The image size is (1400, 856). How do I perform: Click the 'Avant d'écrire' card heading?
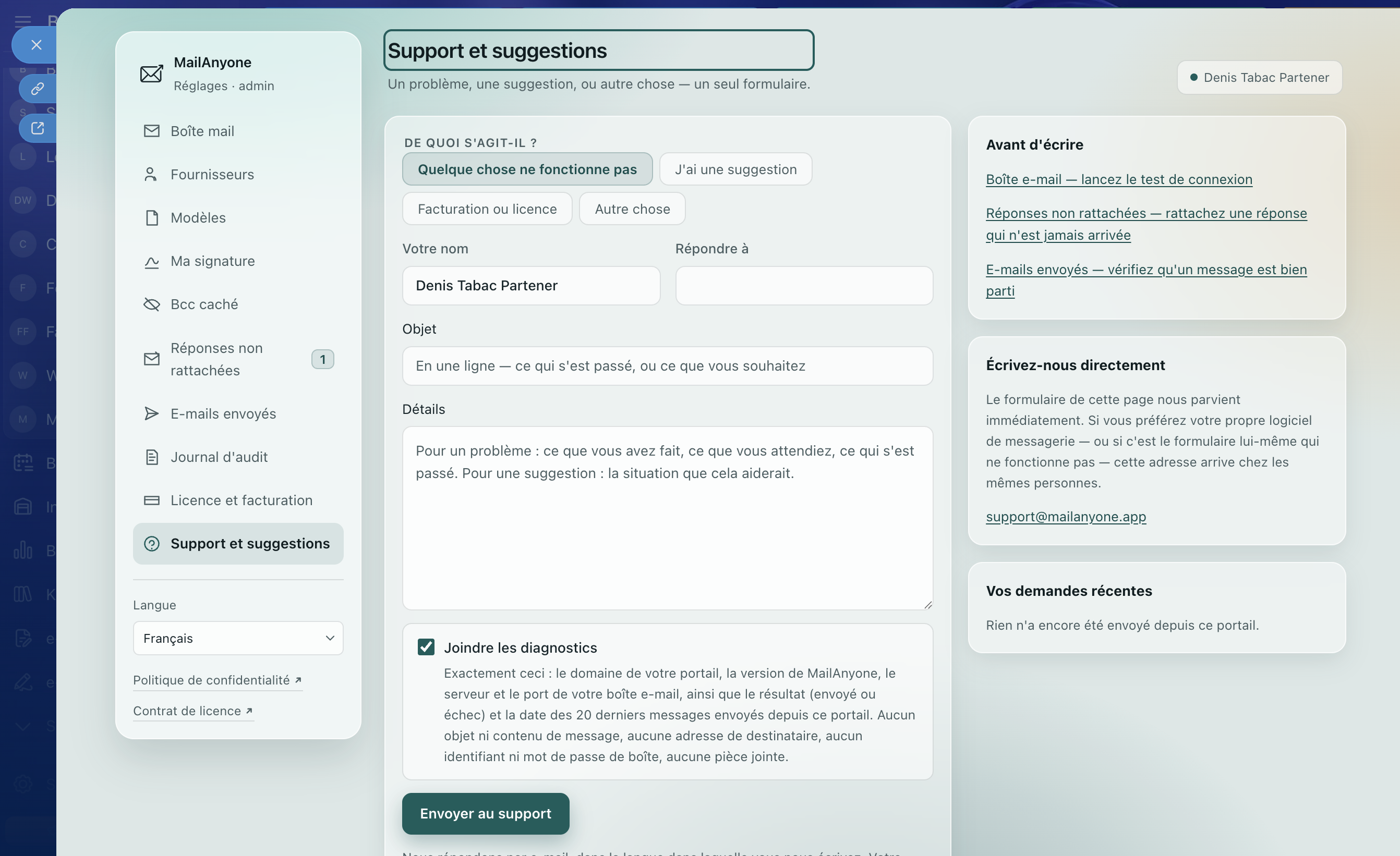(1035, 145)
